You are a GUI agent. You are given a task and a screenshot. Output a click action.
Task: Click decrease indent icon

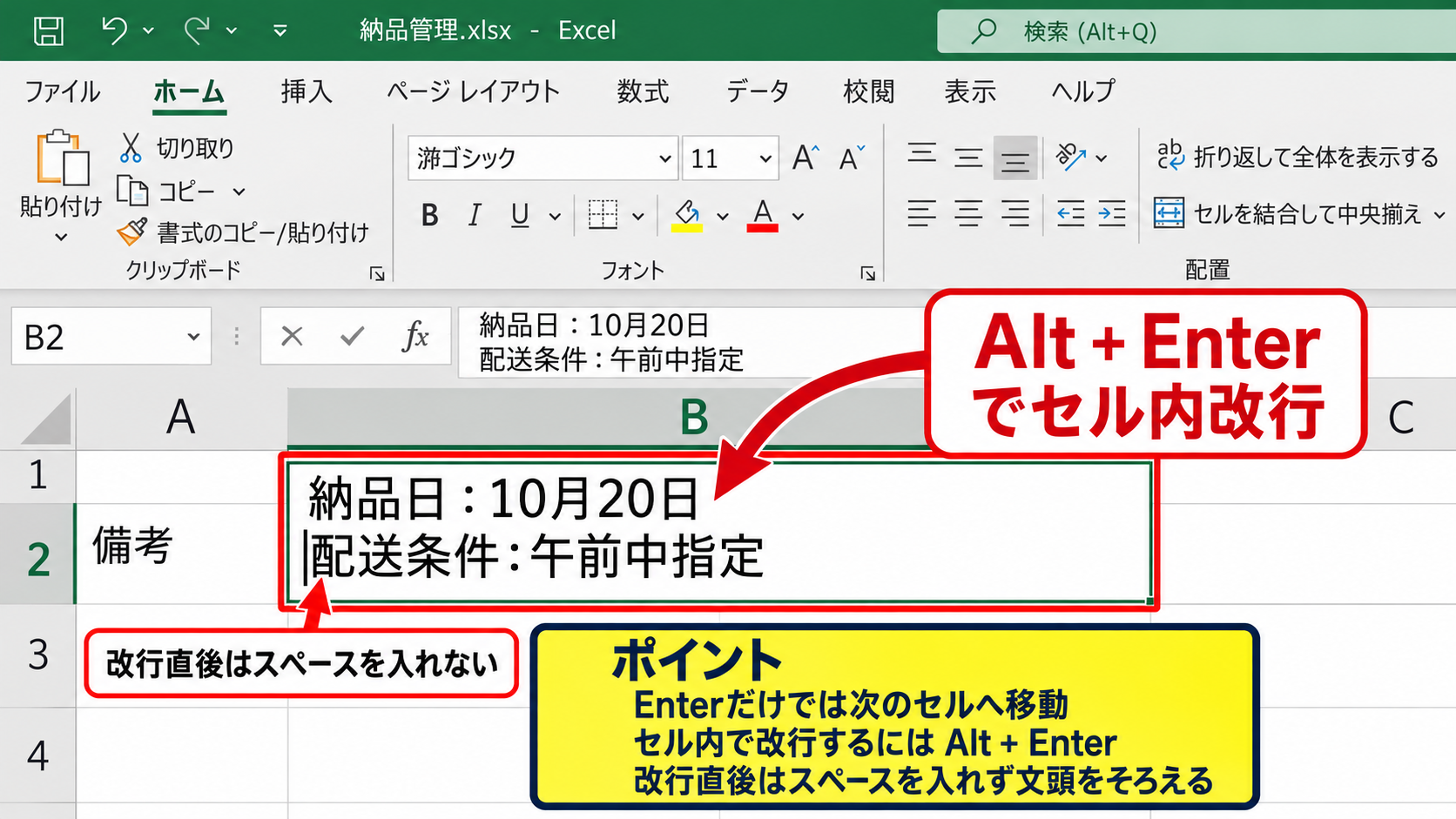tap(1070, 213)
